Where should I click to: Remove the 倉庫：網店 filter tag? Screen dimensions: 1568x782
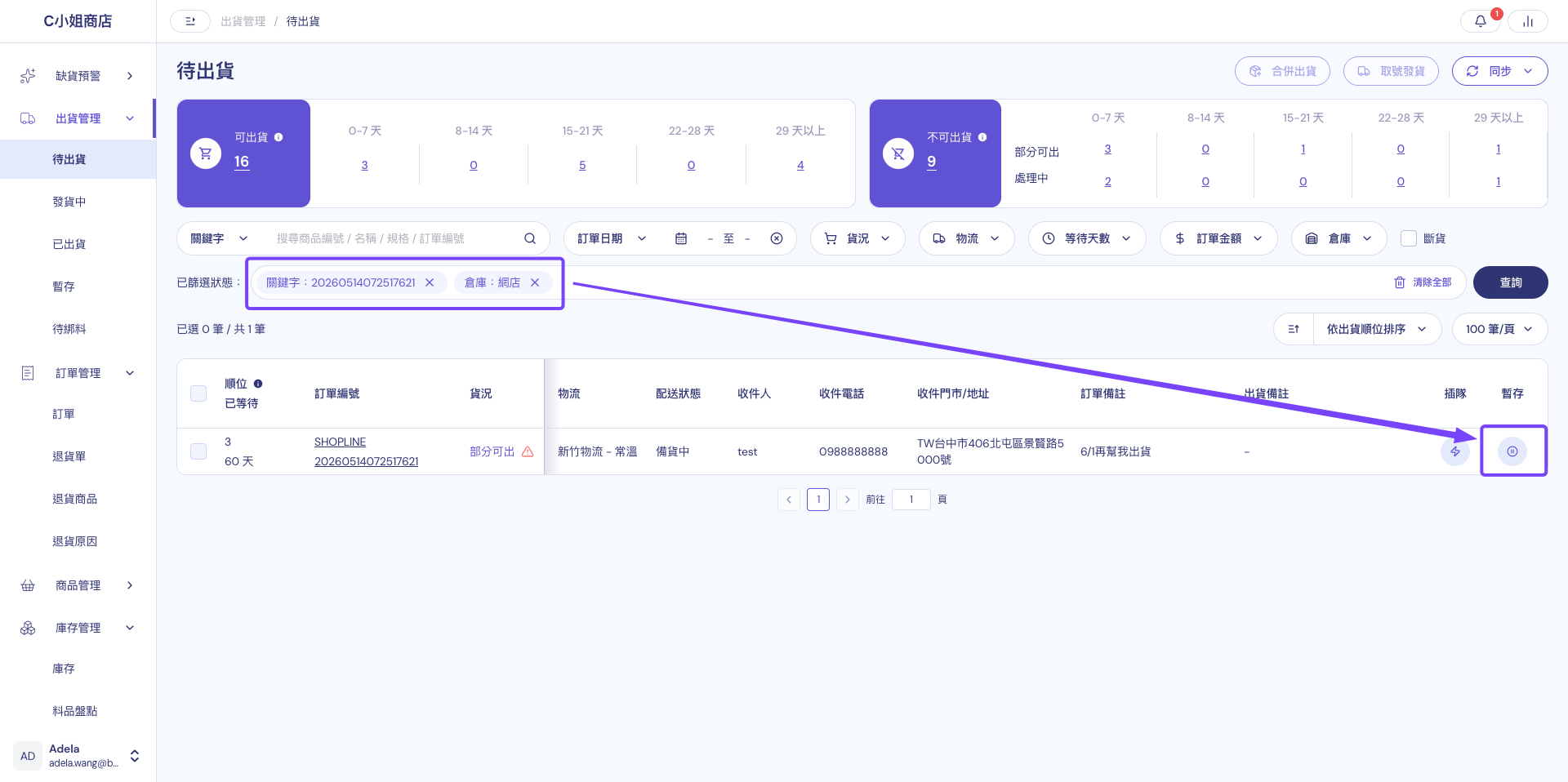coord(535,282)
